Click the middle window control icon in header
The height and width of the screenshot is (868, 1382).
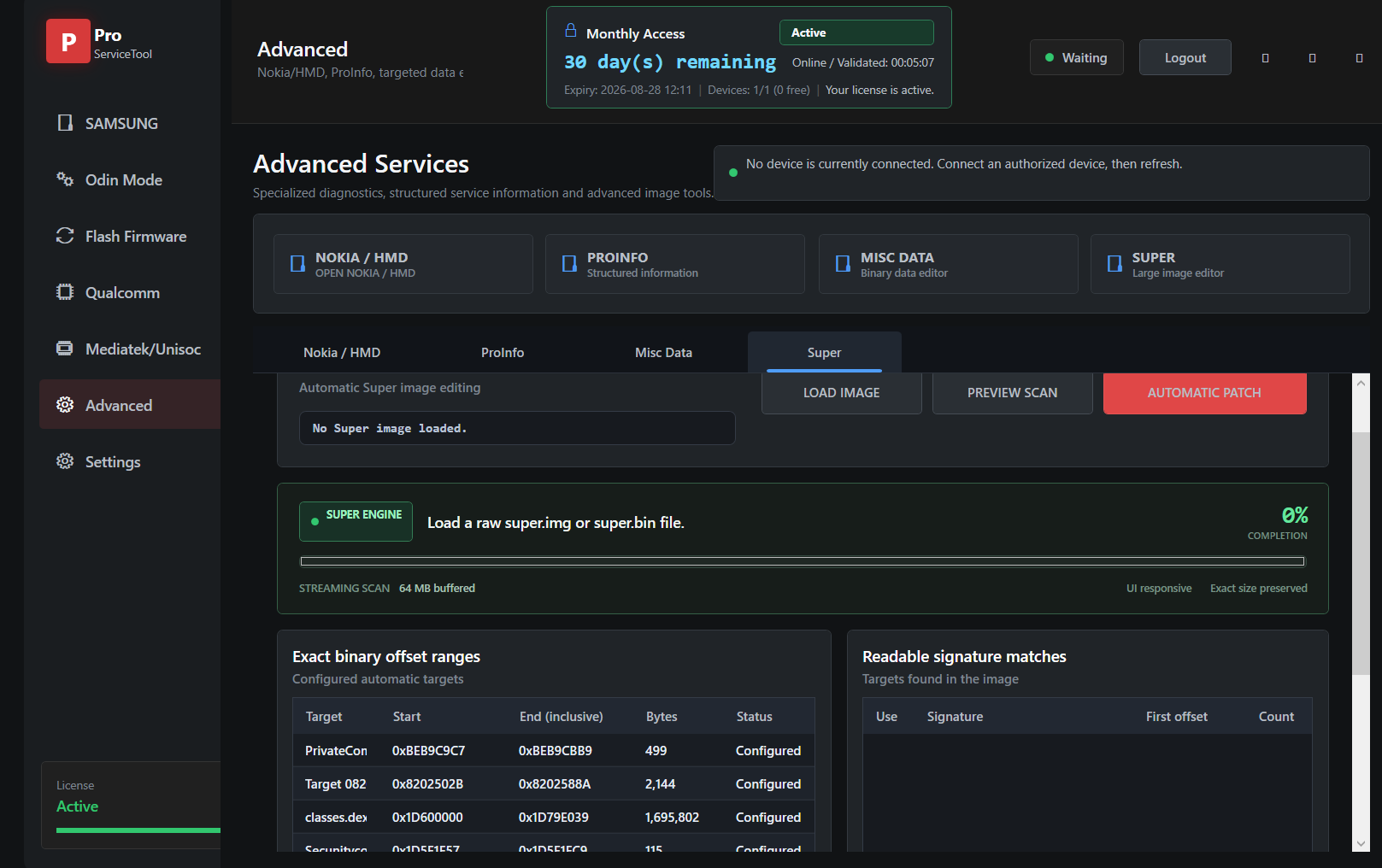coord(1313,58)
